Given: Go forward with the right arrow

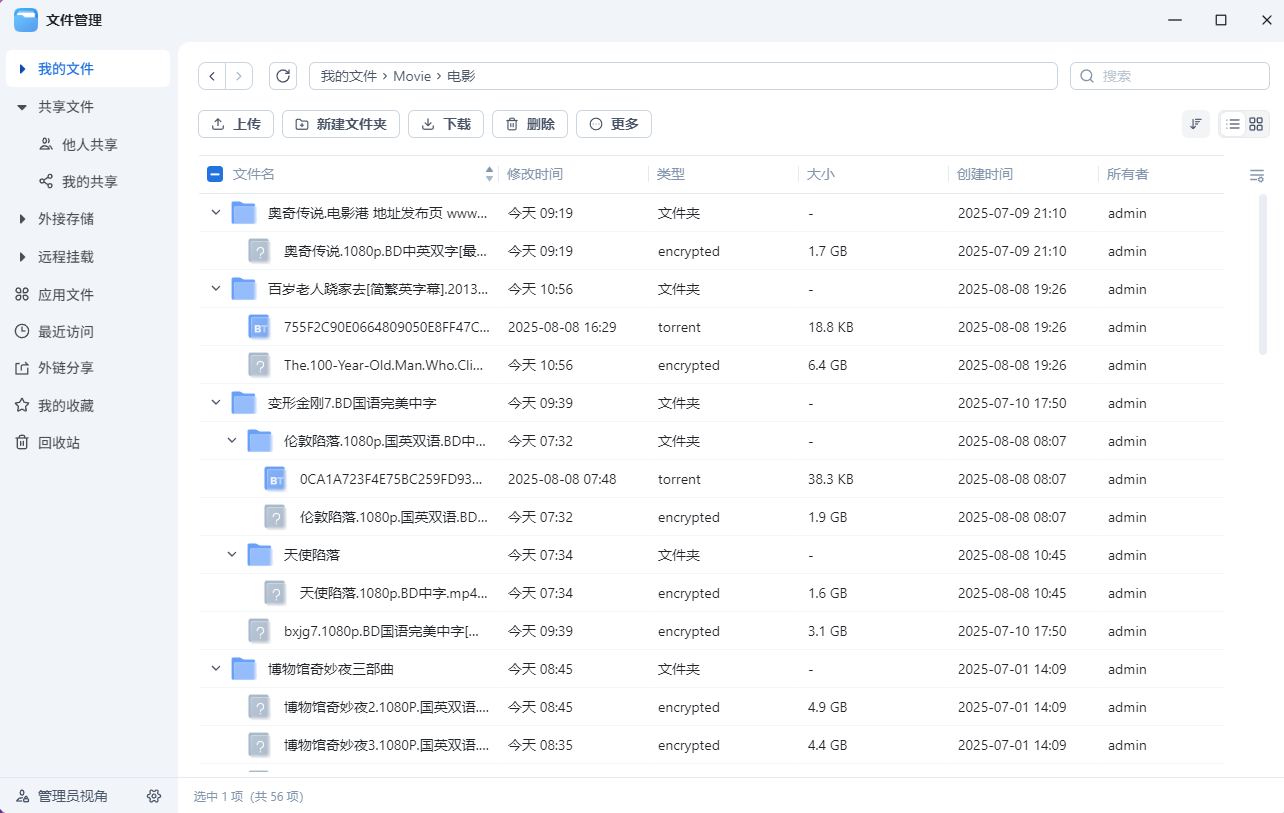Looking at the screenshot, I should click(239, 76).
